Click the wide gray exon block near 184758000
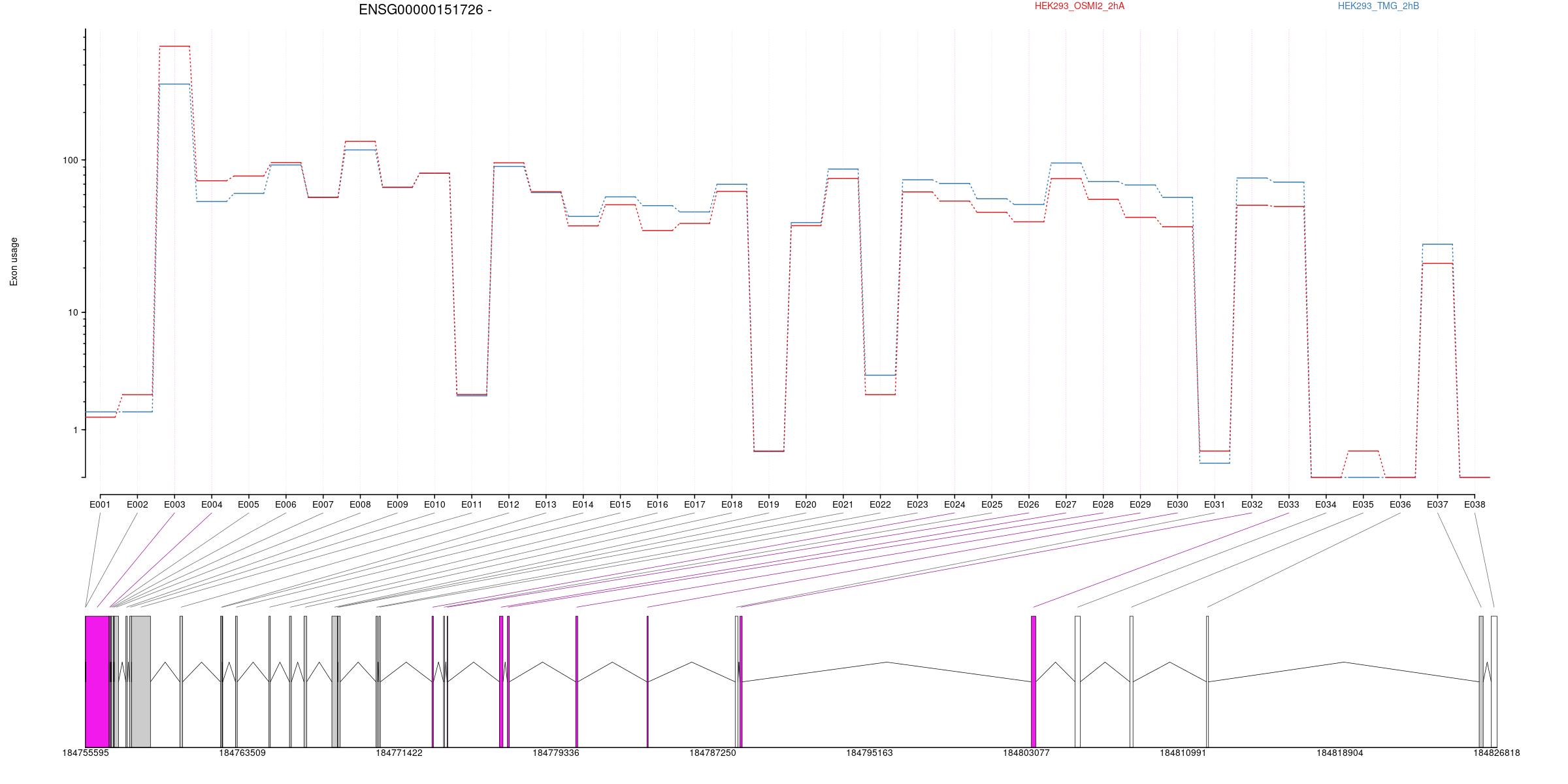The width and height of the screenshot is (1568, 784). [140, 681]
